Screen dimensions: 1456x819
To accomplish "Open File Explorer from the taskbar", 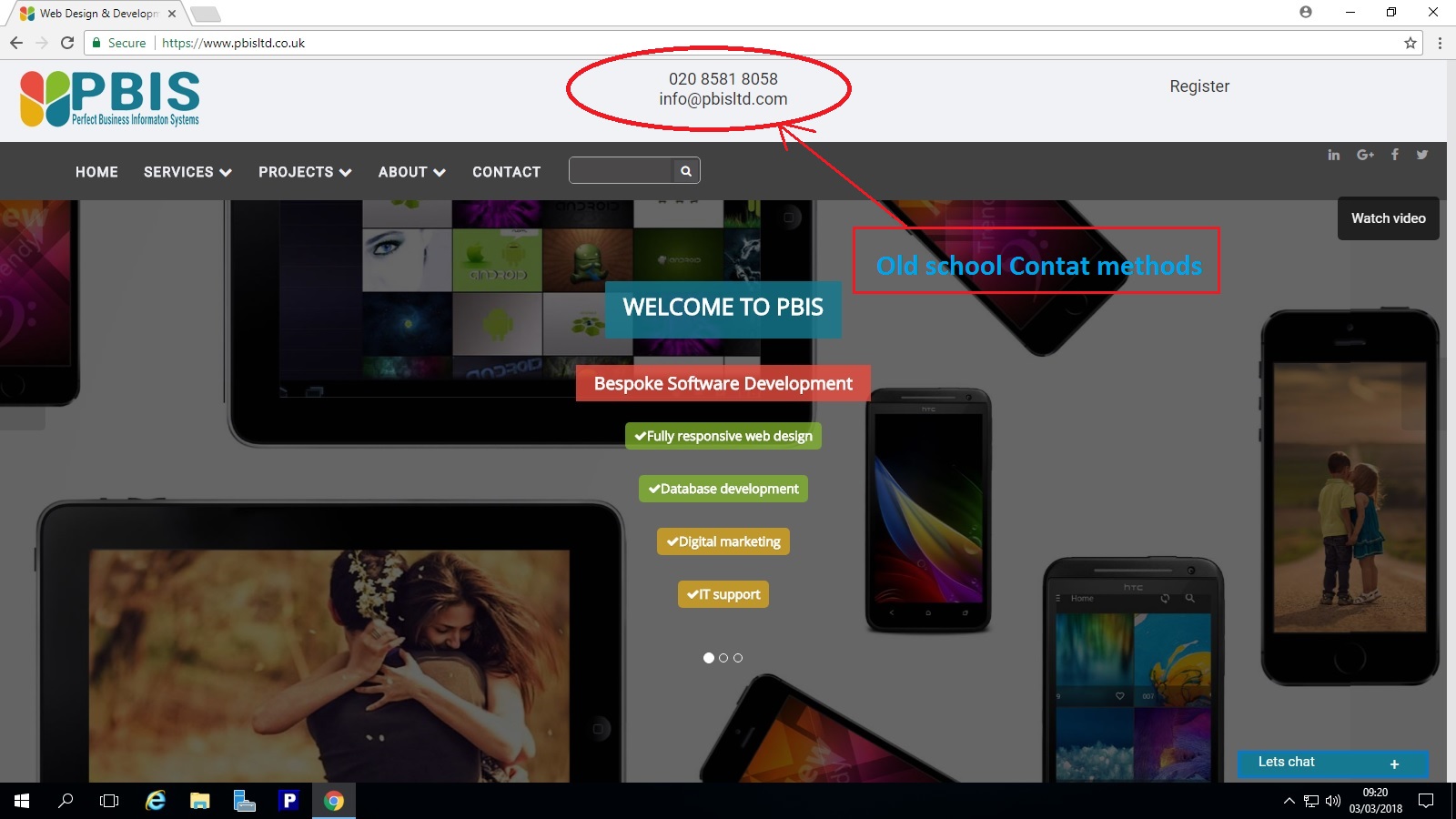I will pos(200,801).
